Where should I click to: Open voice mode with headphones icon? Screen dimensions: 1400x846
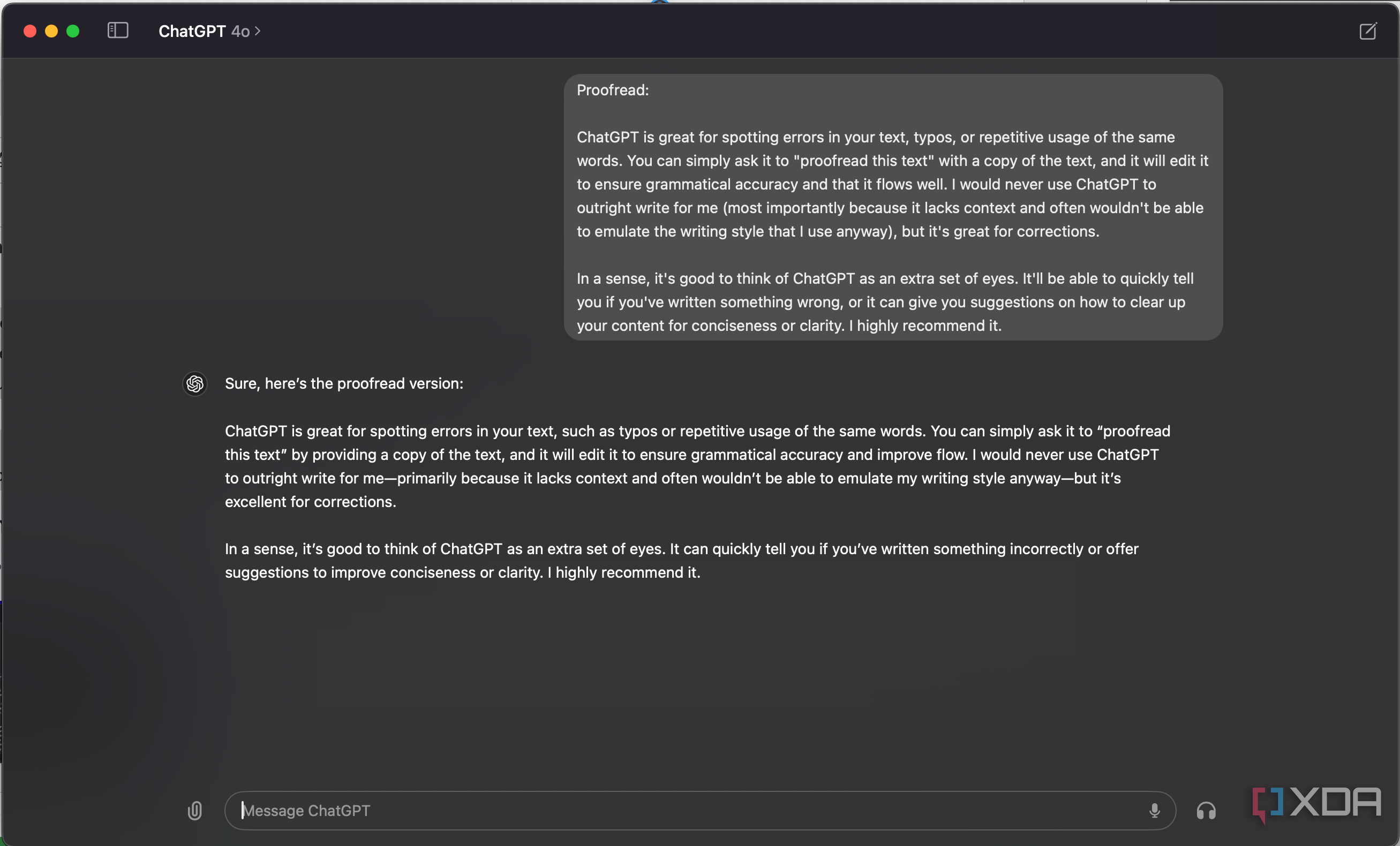click(x=1206, y=810)
